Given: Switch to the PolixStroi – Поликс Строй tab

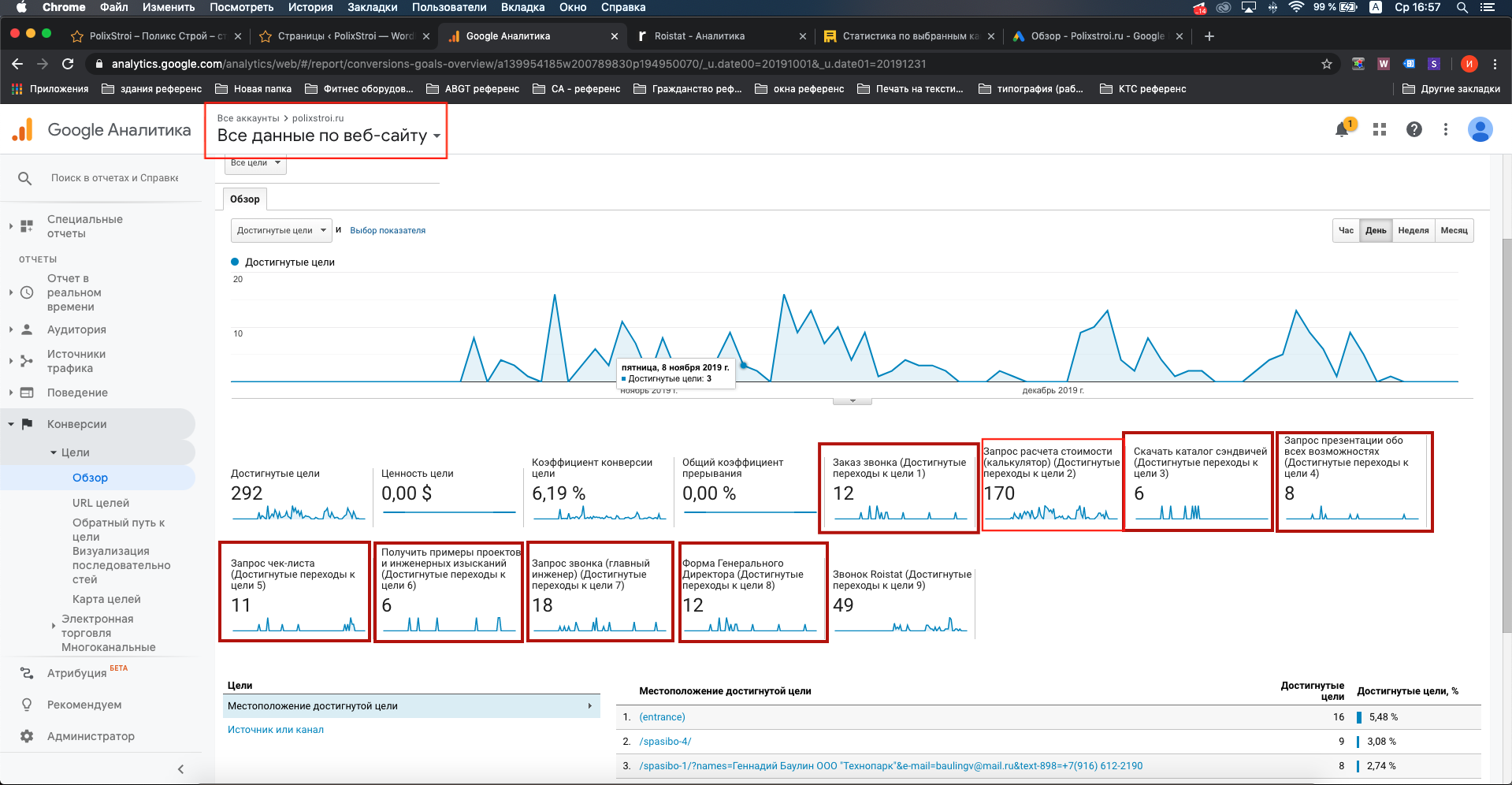Looking at the screenshot, I should [x=157, y=36].
